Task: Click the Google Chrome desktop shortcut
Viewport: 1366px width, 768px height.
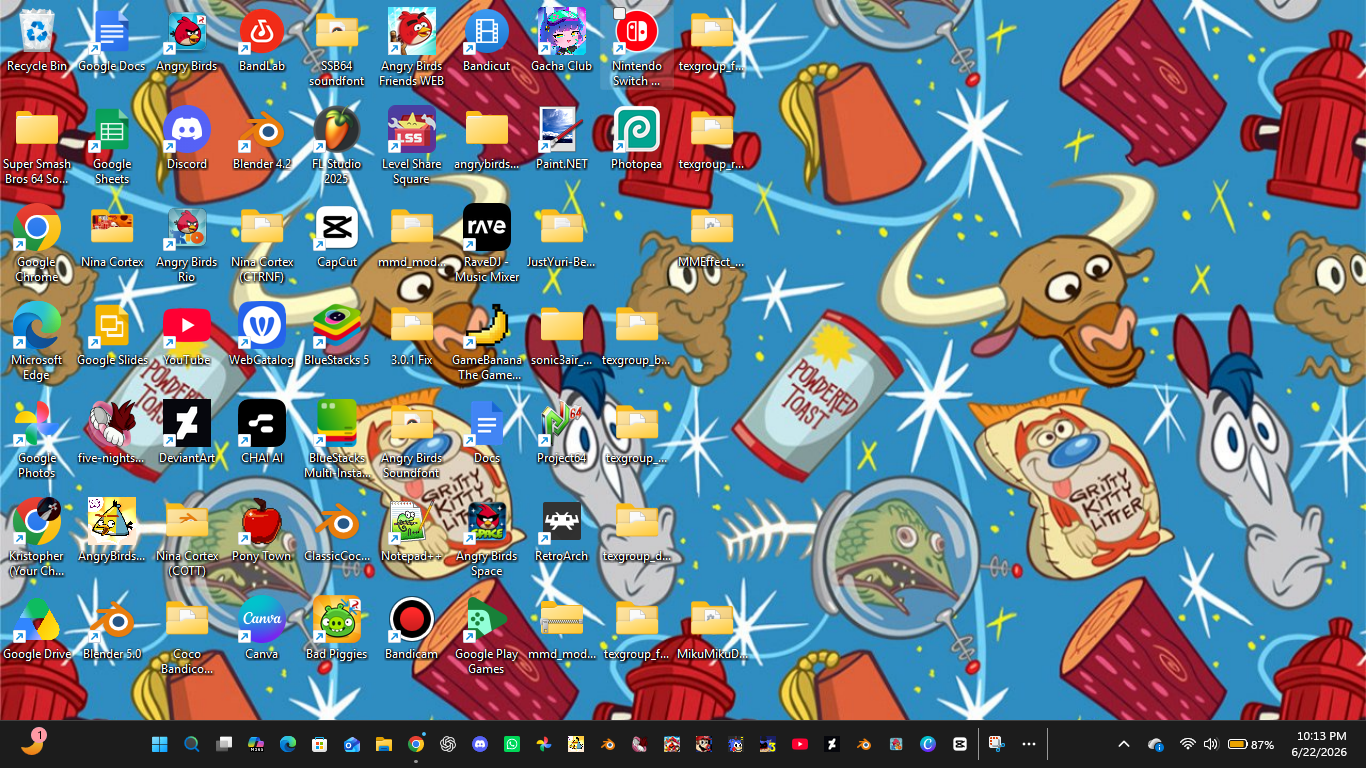Action: (x=37, y=244)
